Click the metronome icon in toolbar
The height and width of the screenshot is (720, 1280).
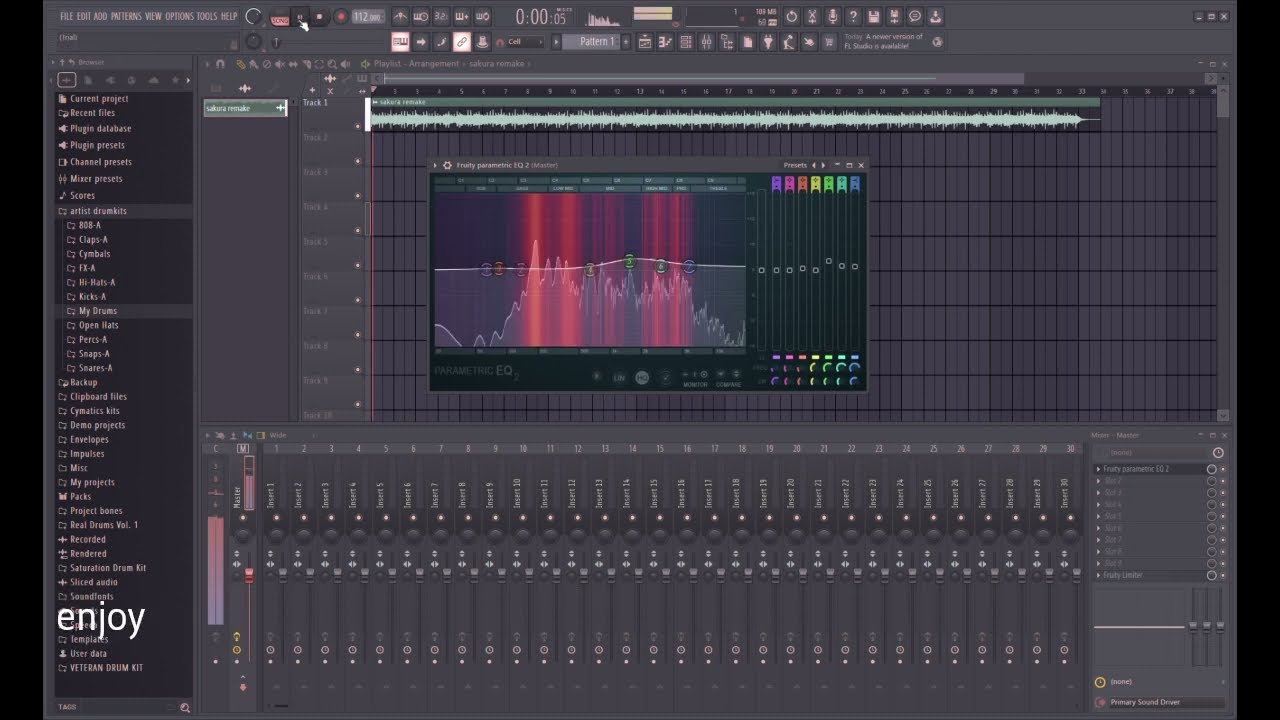click(400, 17)
